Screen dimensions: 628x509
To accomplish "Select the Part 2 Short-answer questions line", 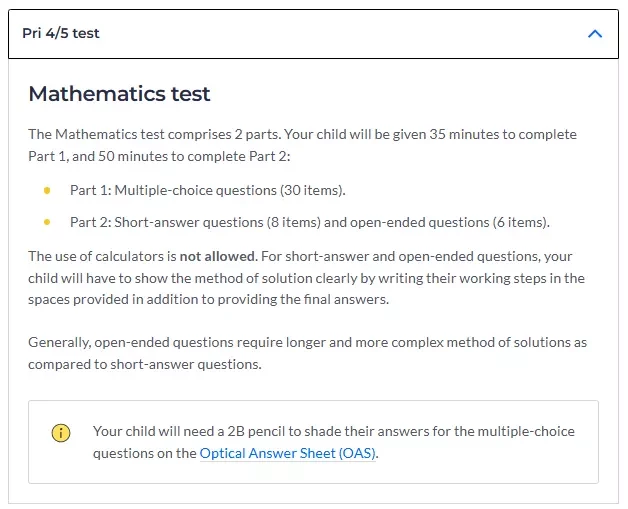I will [310, 222].
